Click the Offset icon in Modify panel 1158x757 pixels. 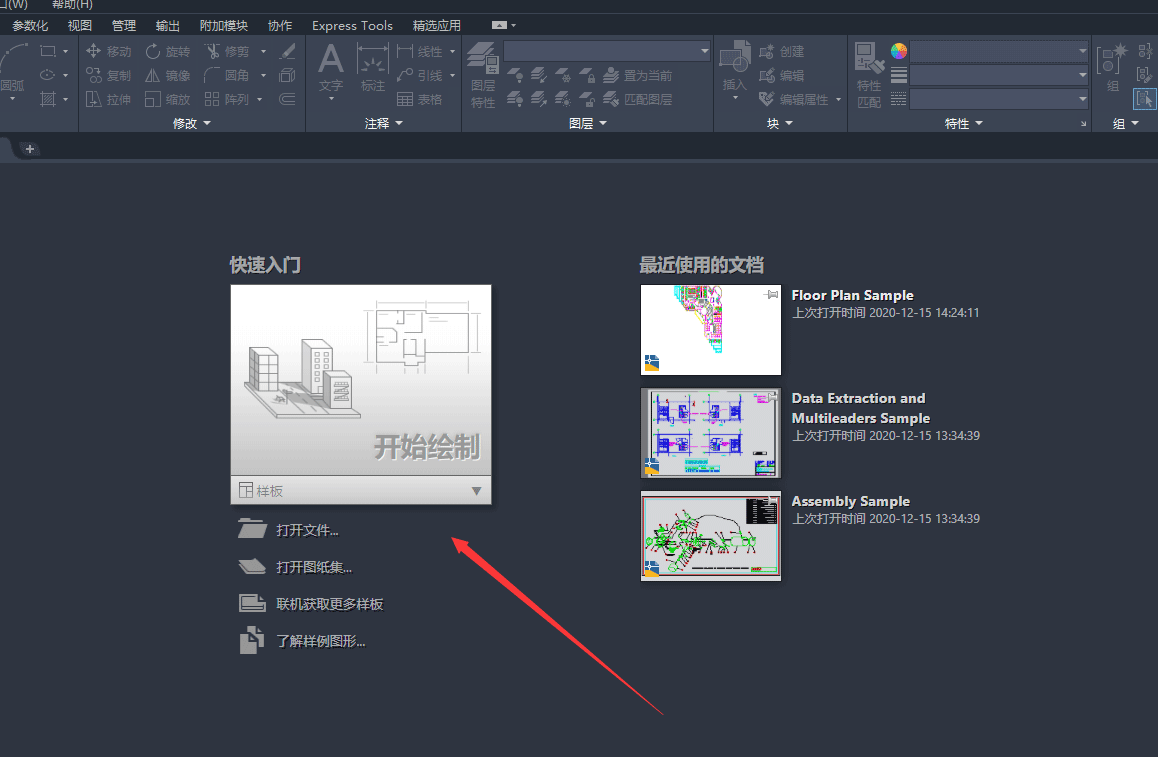[x=287, y=99]
